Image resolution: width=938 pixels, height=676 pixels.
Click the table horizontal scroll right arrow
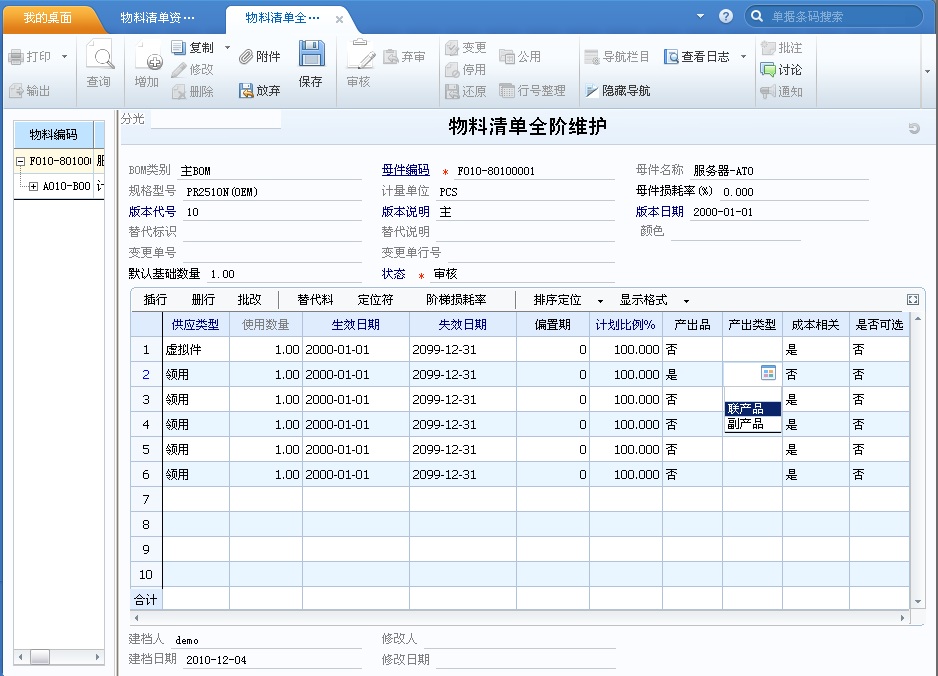(902, 618)
